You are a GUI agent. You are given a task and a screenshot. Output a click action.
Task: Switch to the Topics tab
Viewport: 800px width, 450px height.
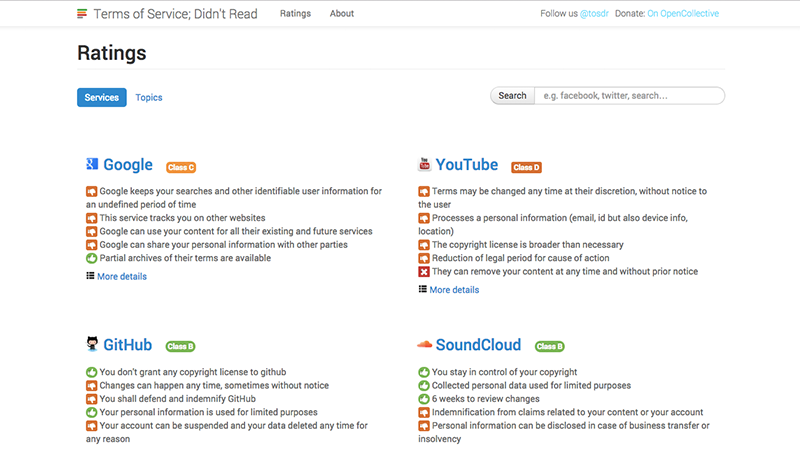[x=149, y=97]
